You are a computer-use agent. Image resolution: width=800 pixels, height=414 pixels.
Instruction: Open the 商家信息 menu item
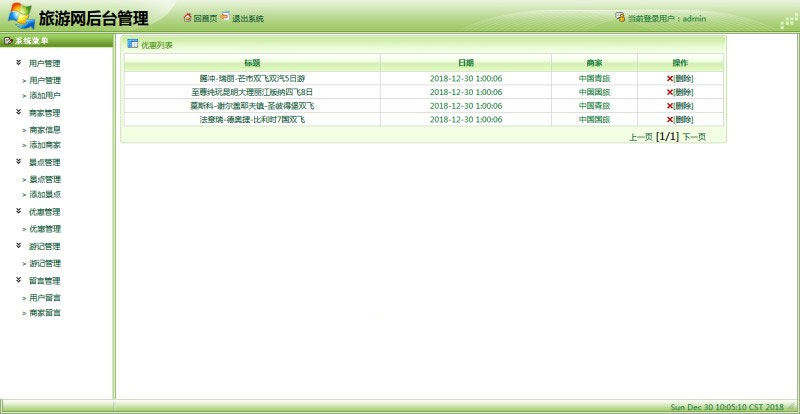click(x=45, y=130)
